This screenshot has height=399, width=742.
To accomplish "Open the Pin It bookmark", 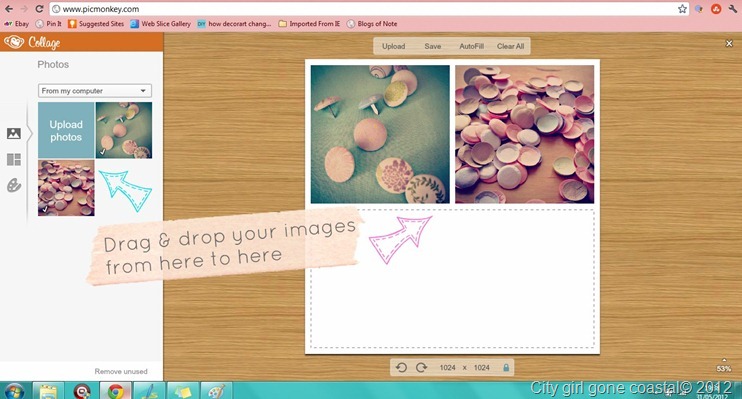I will pos(49,24).
